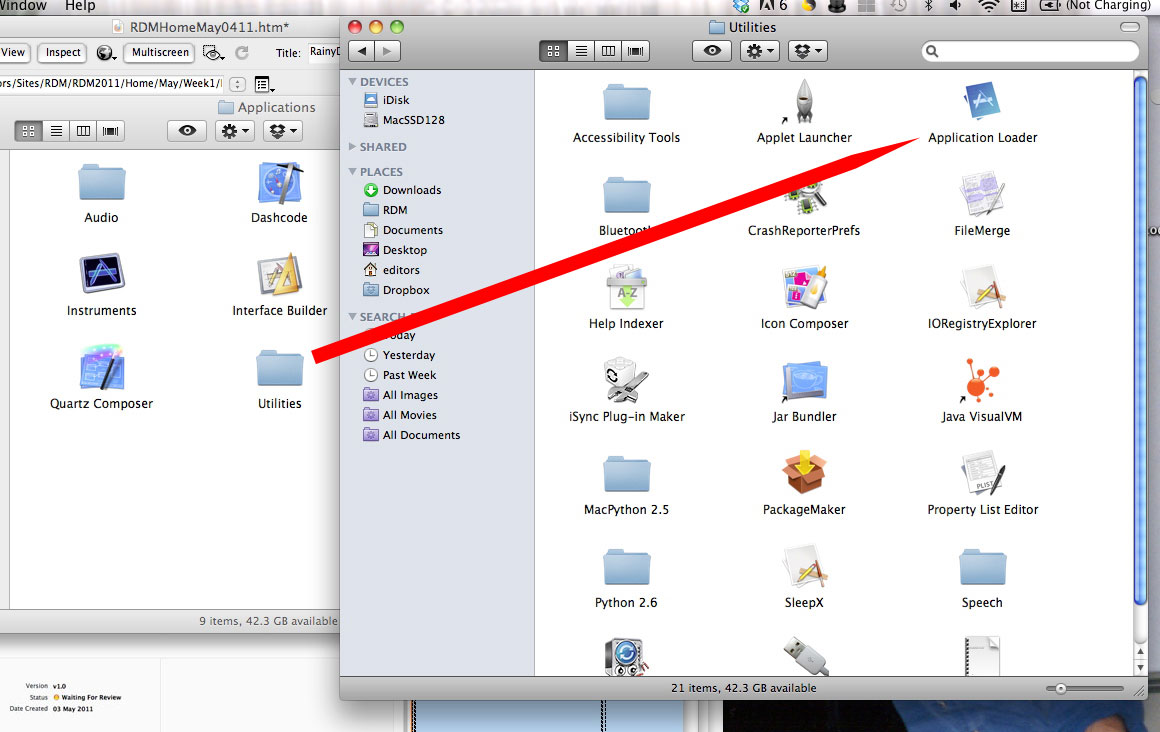Switch the Utilities window to list view

coord(581,51)
